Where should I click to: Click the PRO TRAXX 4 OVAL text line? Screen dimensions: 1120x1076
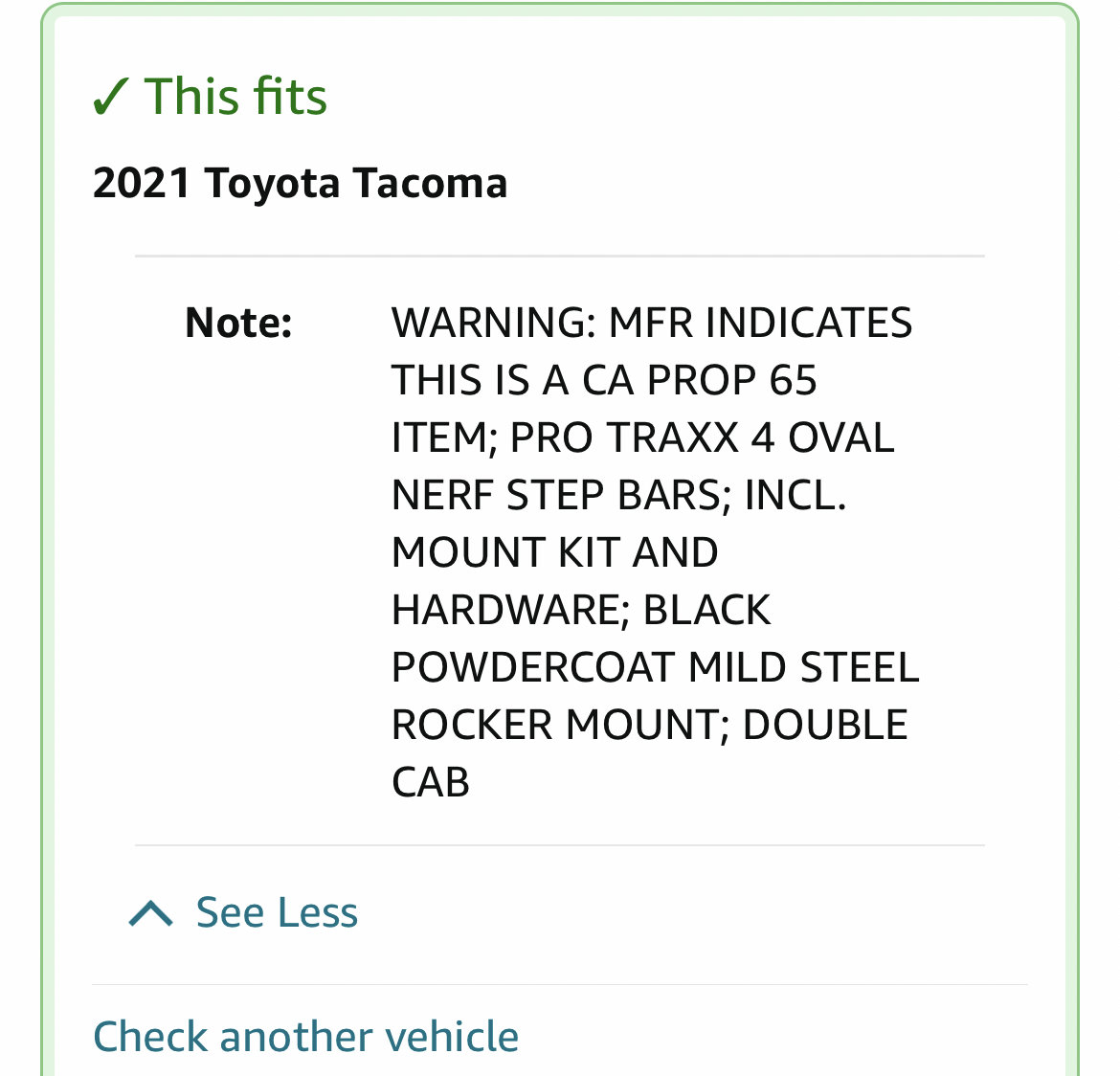point(702,437)
